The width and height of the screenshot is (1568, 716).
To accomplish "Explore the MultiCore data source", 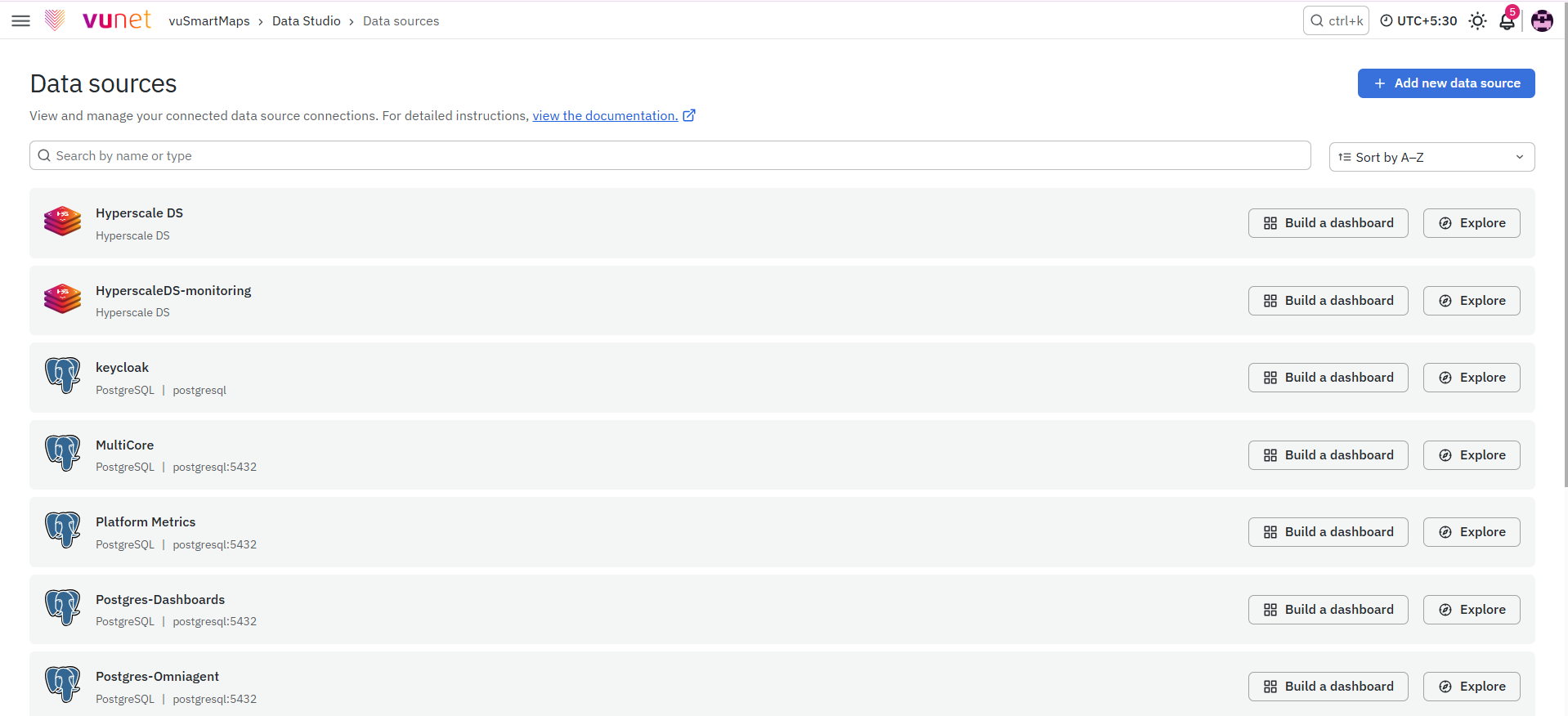I will [x=1472, y=455].
